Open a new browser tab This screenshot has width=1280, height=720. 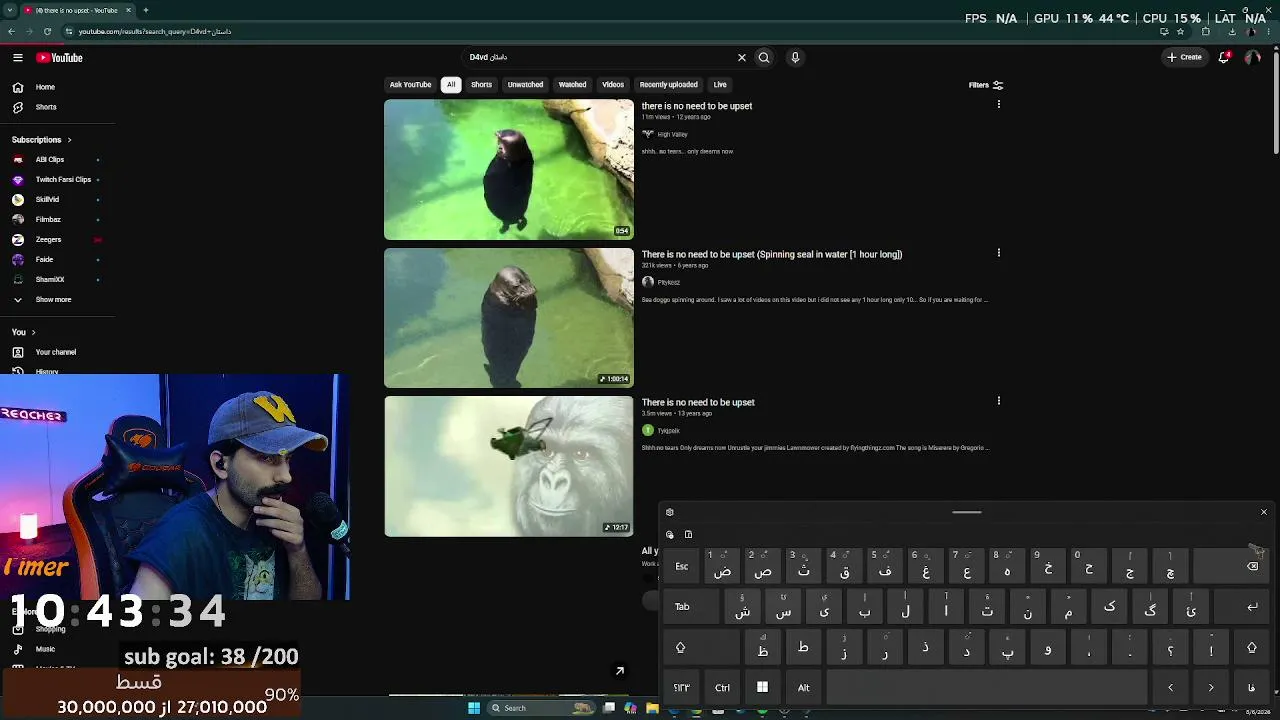pyautogui.click(x=146, y=10)
